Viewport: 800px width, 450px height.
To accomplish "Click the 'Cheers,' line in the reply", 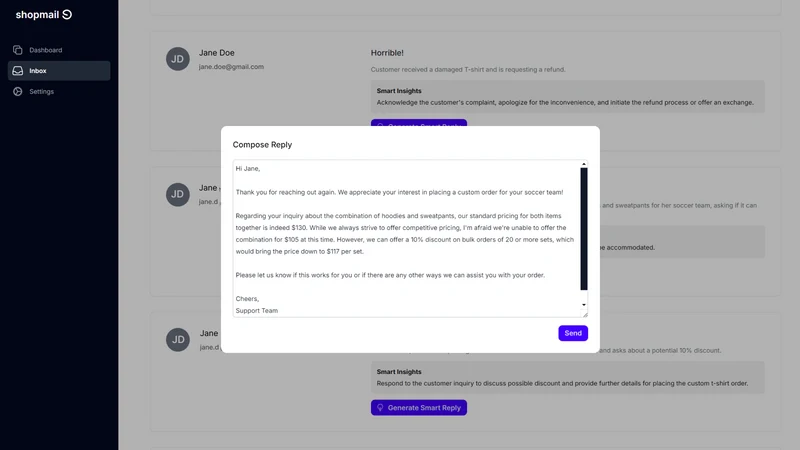I will pyautogui.click(x=247, y=298).
